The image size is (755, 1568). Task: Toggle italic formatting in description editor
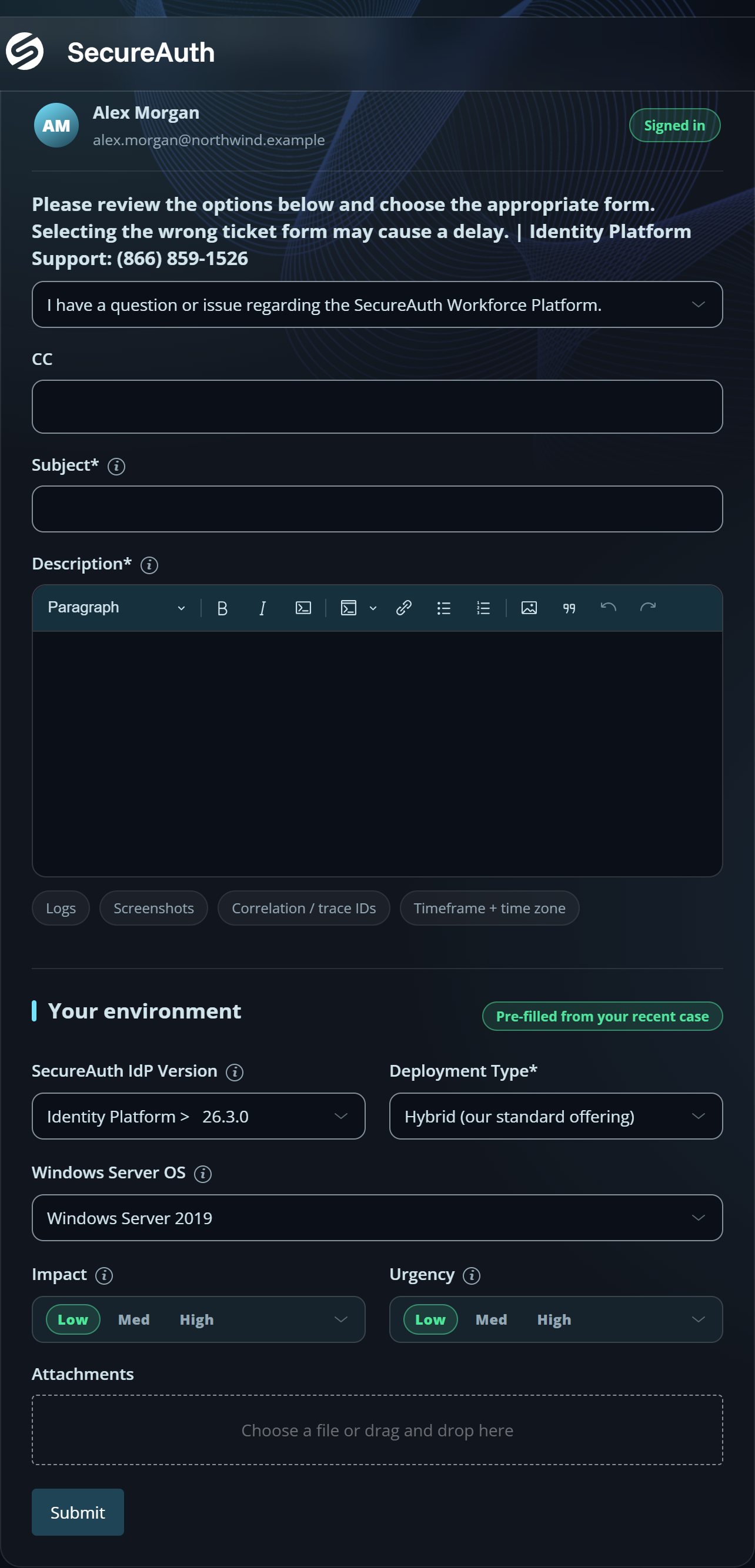(262, 608)
